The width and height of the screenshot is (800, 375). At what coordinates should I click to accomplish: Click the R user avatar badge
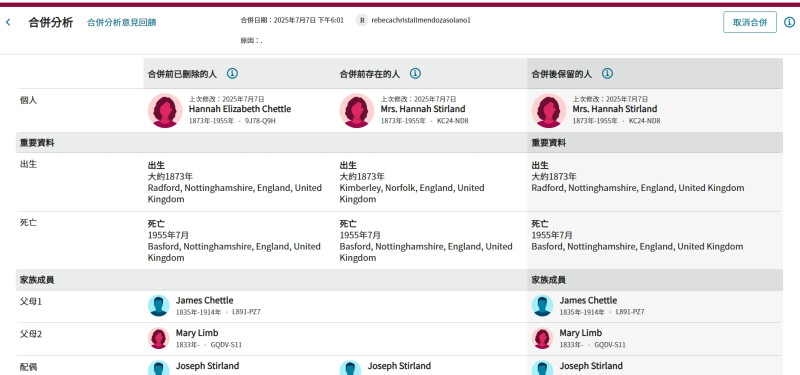pos(362,20)
